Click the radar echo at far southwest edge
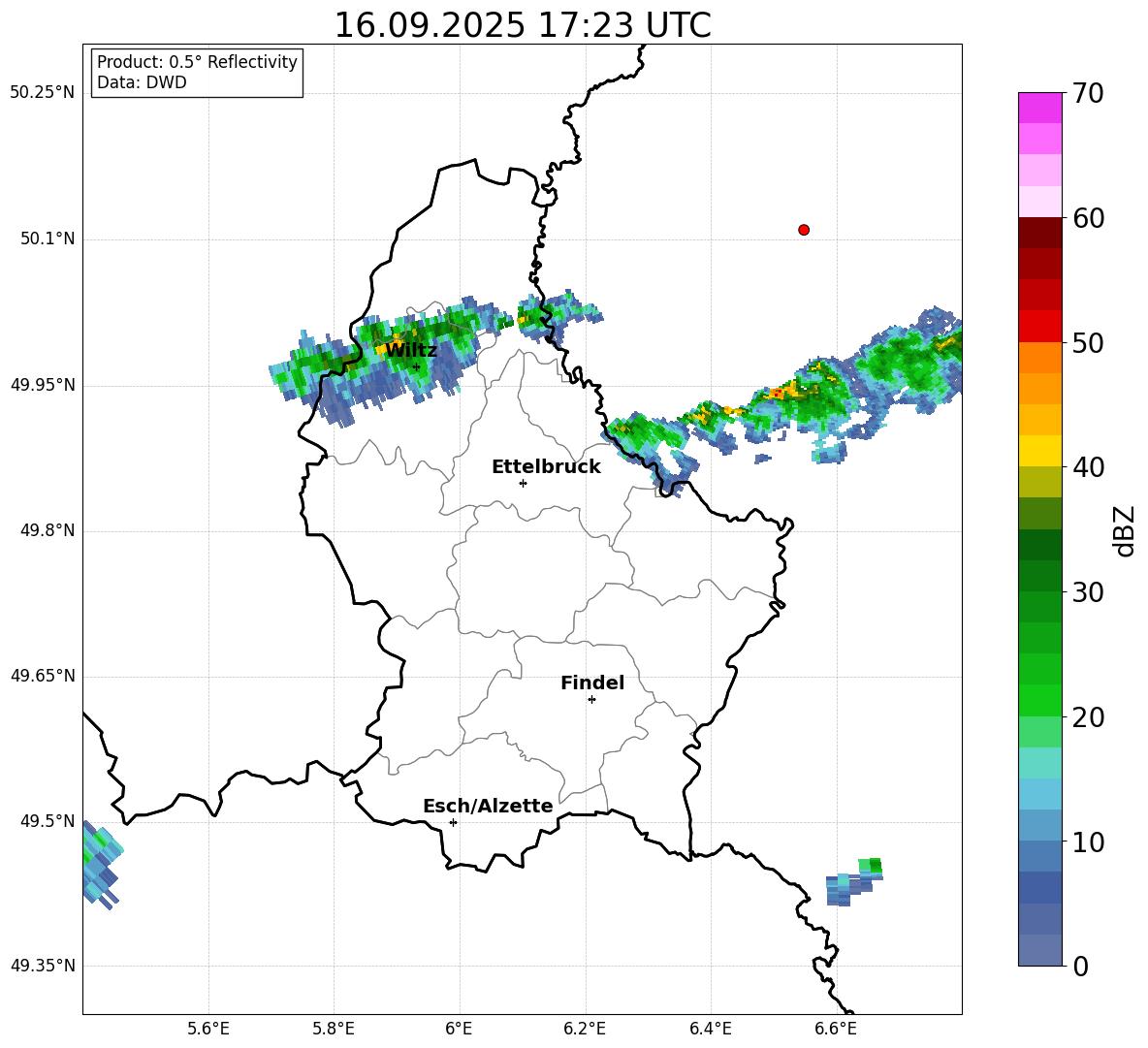 [101, 866]
